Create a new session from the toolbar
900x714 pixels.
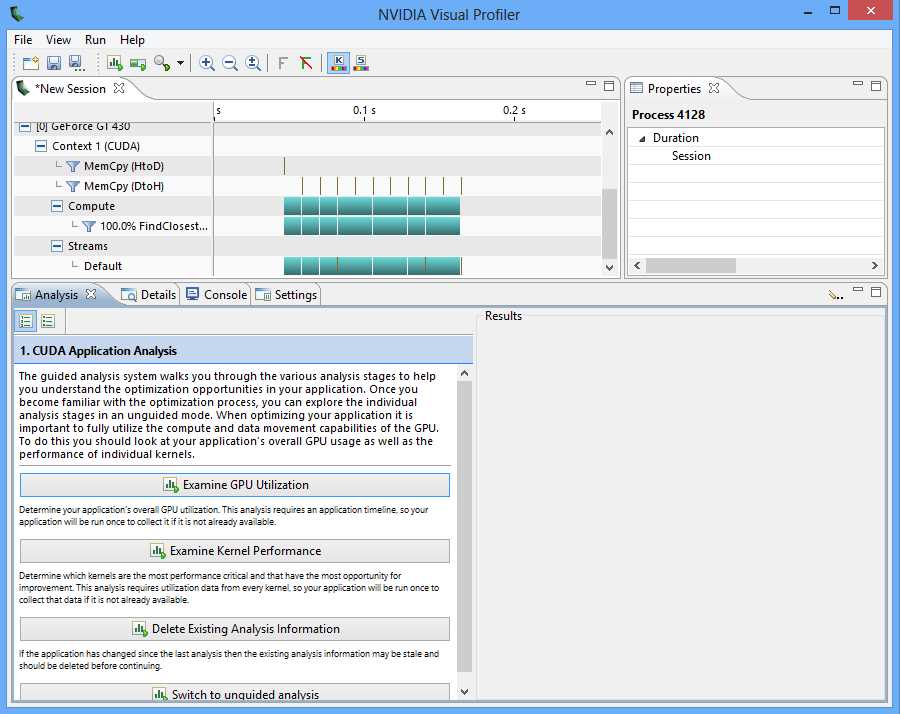click(x=30, y=63)
